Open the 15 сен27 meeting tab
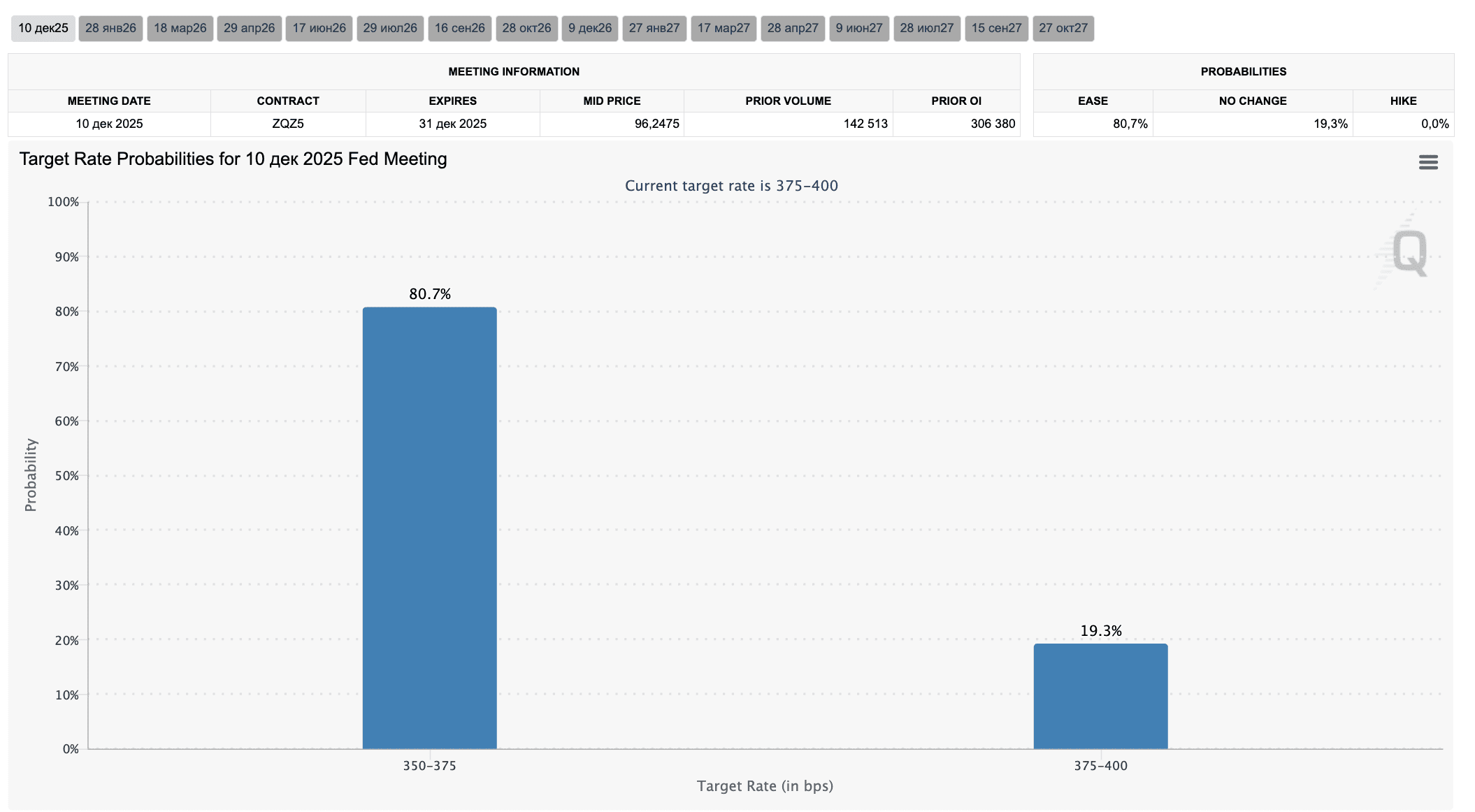This screenshot has width=1475, height=812. (x=996, y=29)
